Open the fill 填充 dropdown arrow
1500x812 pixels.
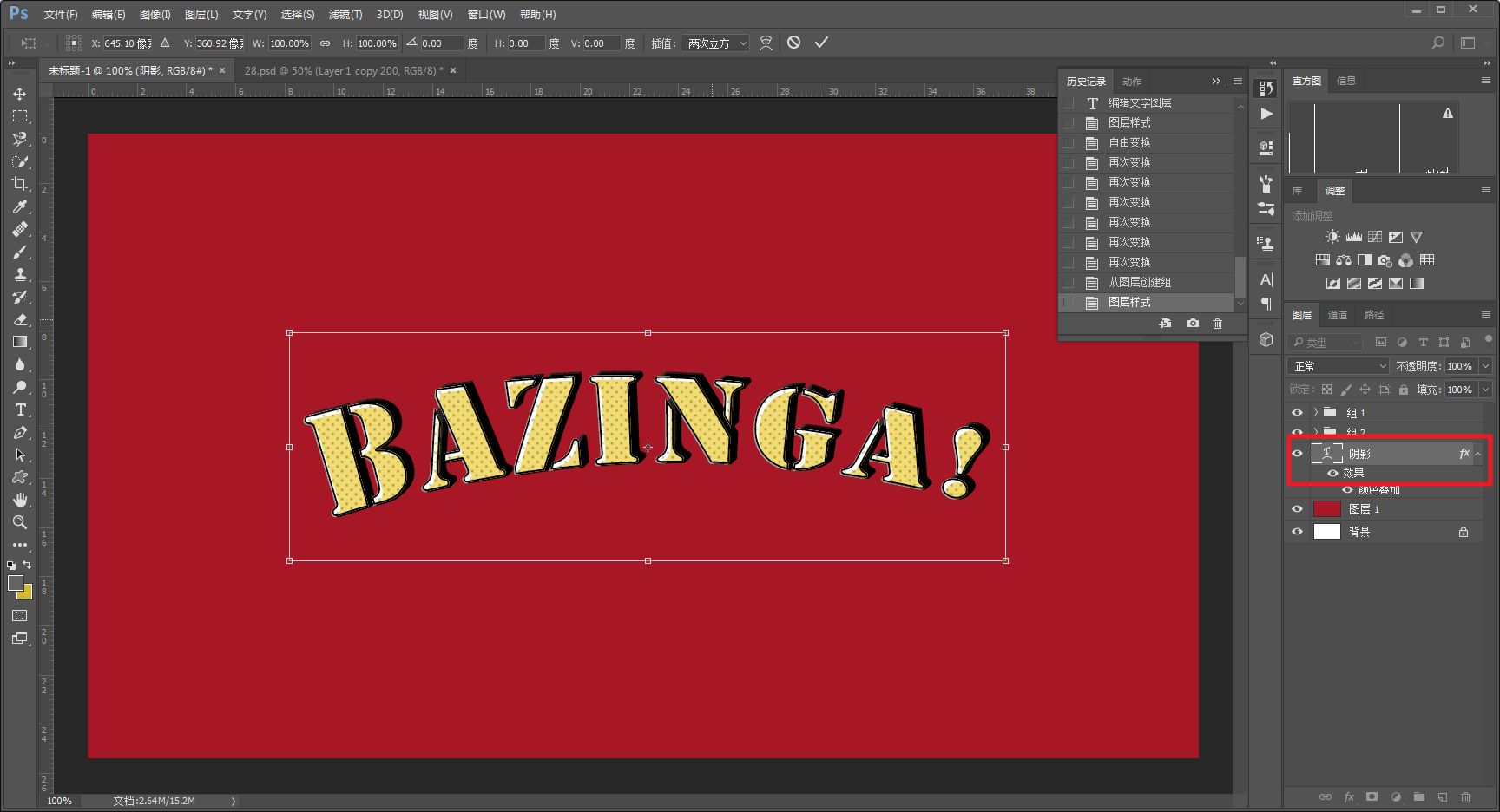(1485, 390)
